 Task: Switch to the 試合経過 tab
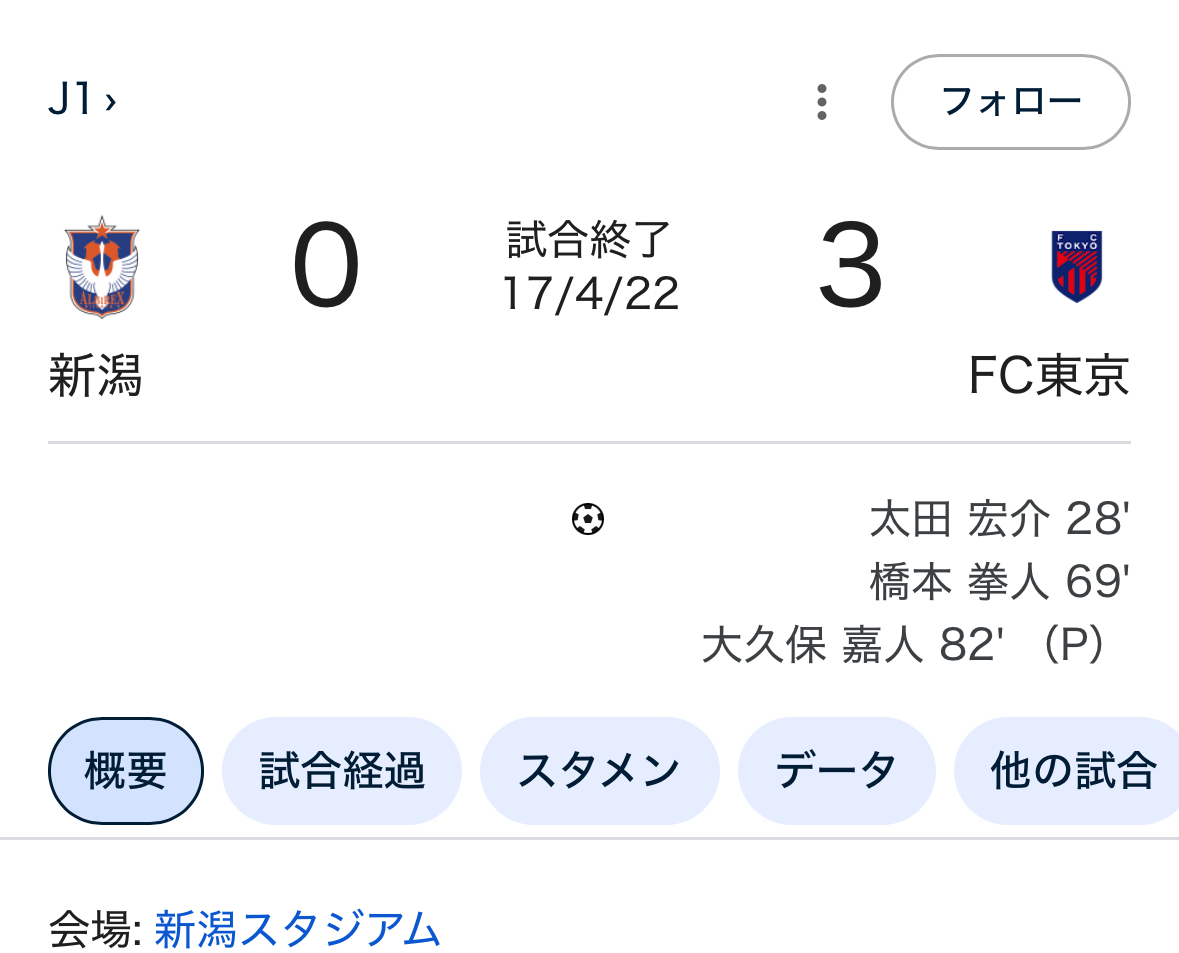pos(342,771)
